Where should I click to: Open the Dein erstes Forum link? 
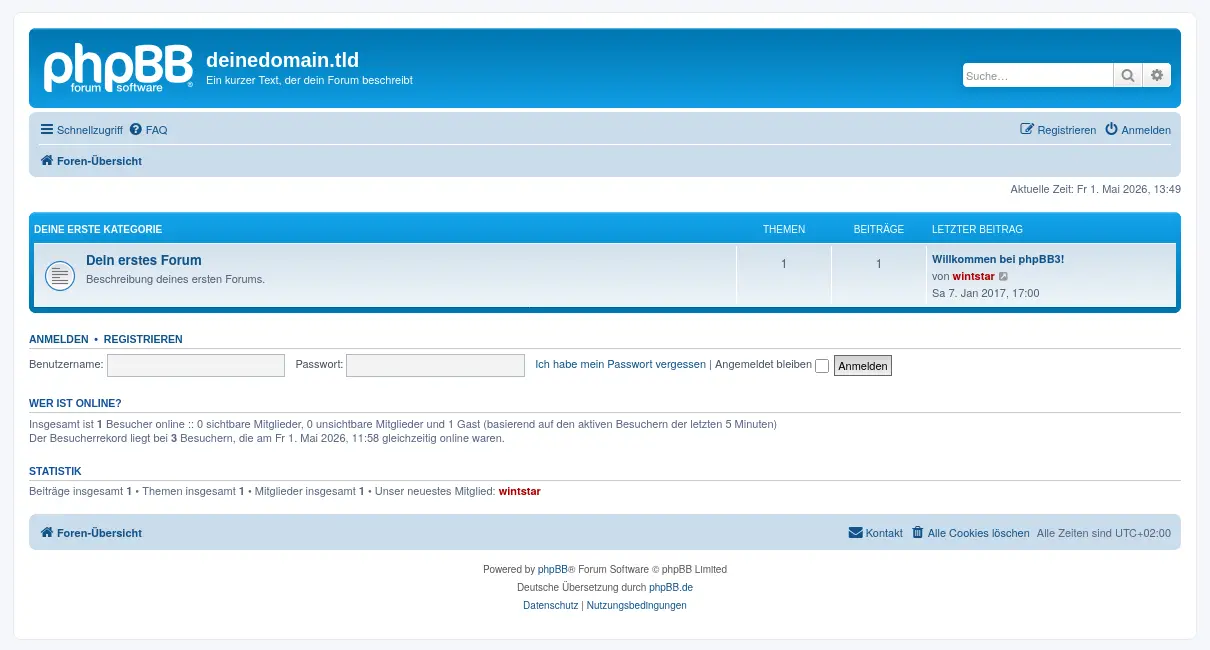(x=144, y=260)
